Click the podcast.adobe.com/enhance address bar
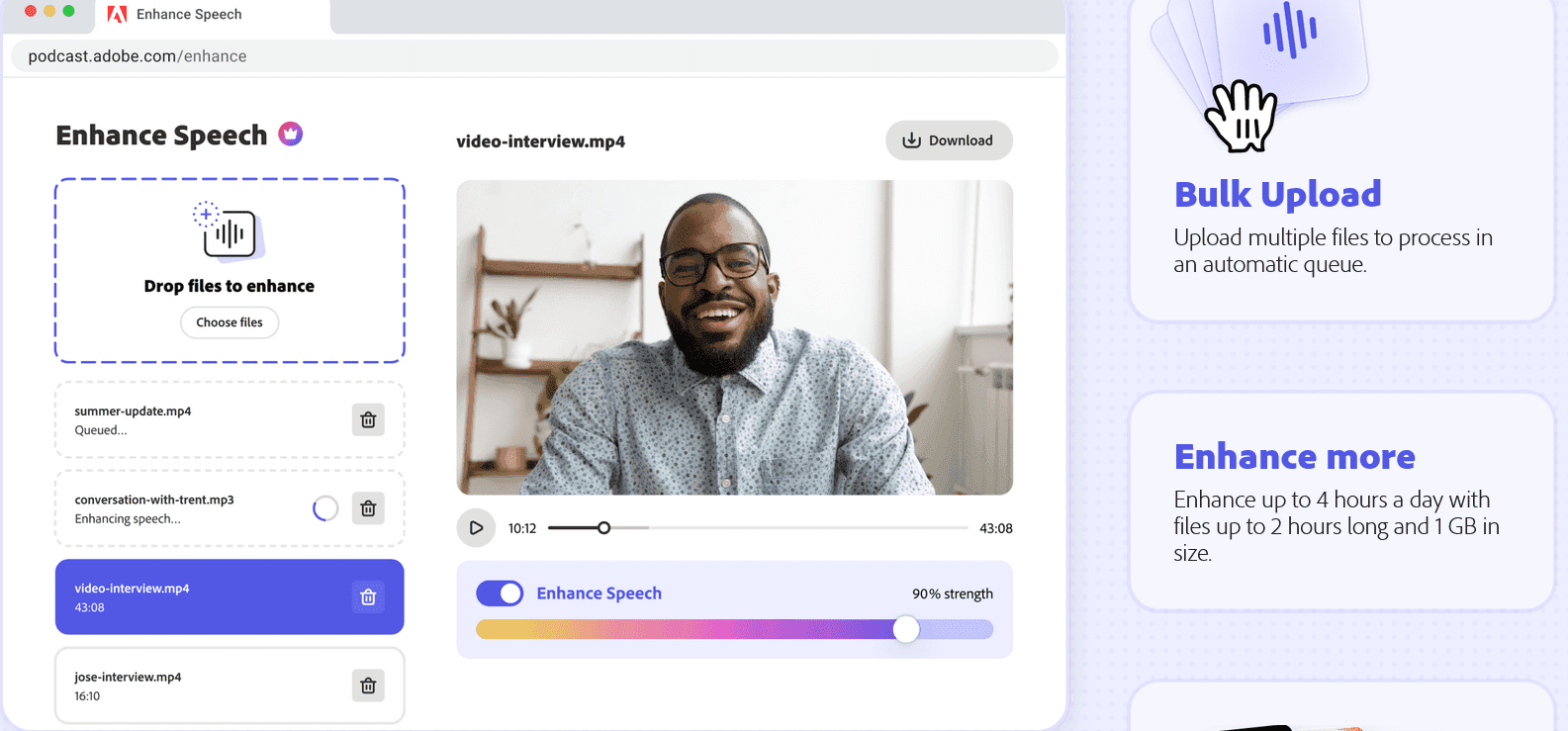This screenshot has width=1568, height=731. pyautogui.click(x=534, y=56)
